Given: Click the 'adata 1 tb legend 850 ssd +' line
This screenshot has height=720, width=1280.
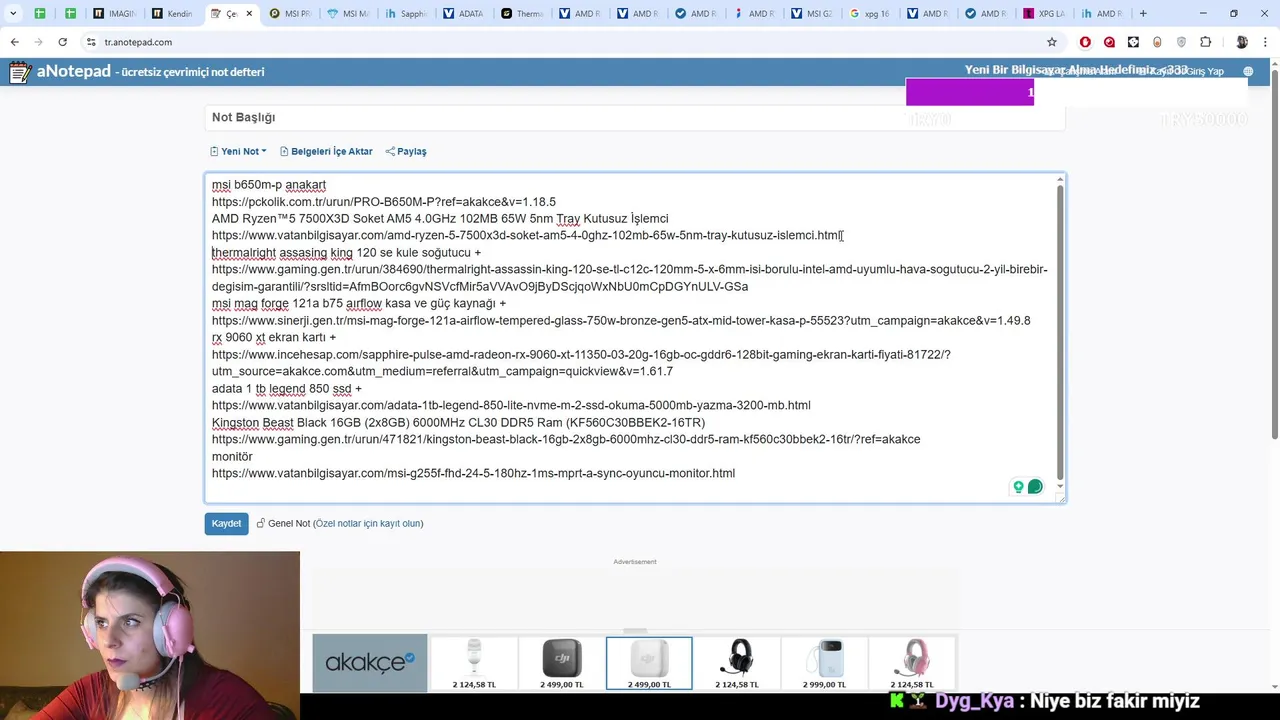Looking at the screenshot, I should coord(287,388).
